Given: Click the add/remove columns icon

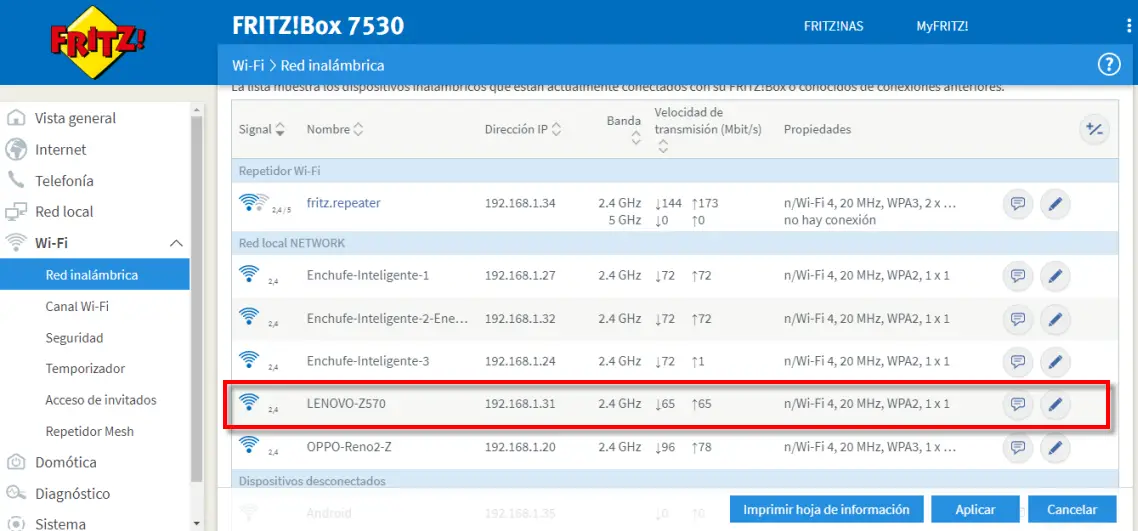Looking at the screenshot, I should tap(1094, 130).
